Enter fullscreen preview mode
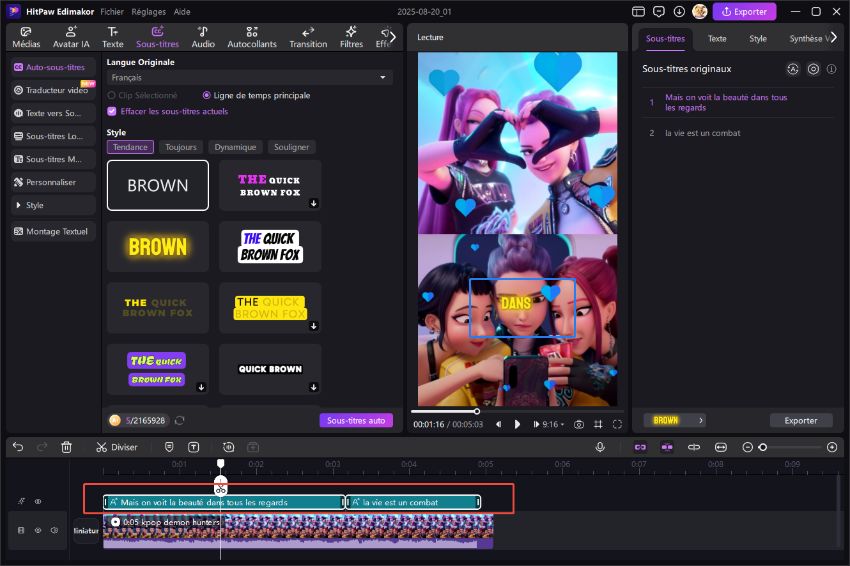The width and height of the screenshot is (850, 566). [617, 424]
